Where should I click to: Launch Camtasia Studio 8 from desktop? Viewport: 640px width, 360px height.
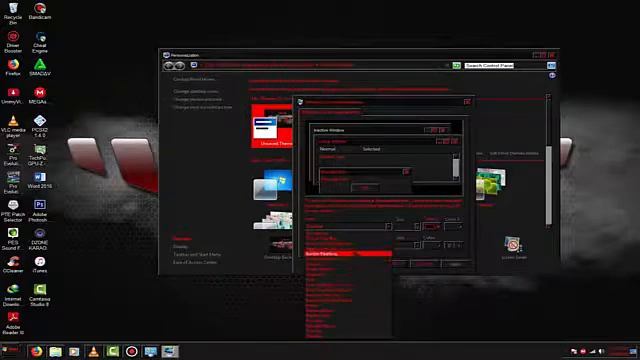[x=40, y=295]
